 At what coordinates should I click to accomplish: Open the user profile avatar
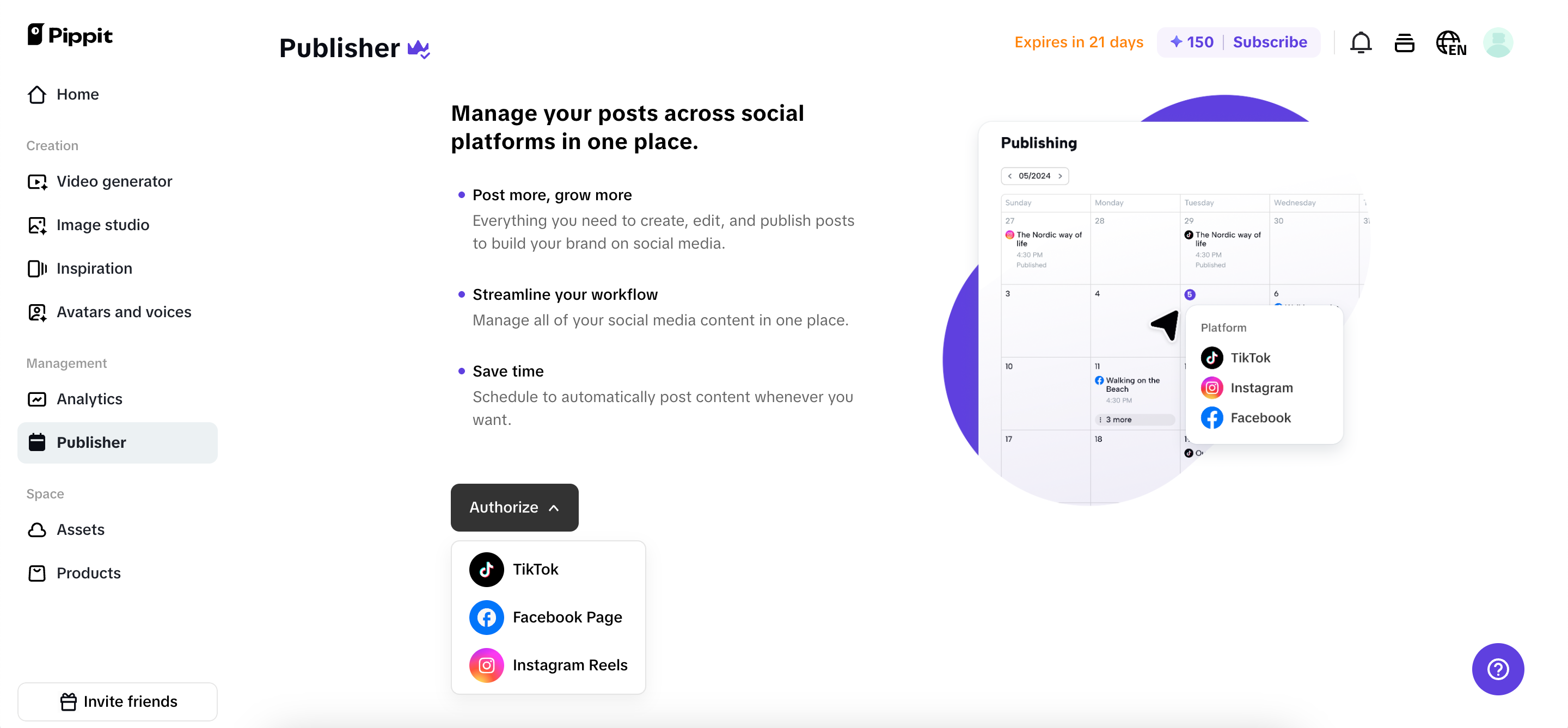(x=1497, y=42)
